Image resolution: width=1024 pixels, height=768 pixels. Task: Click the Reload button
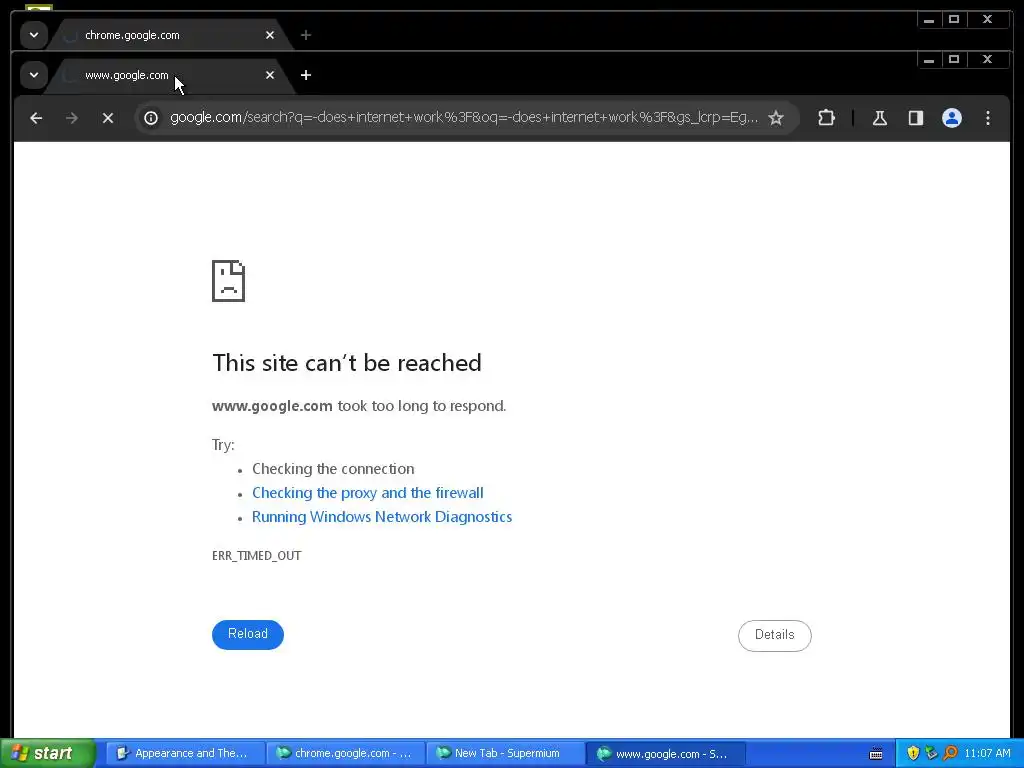tap(248, 634)
